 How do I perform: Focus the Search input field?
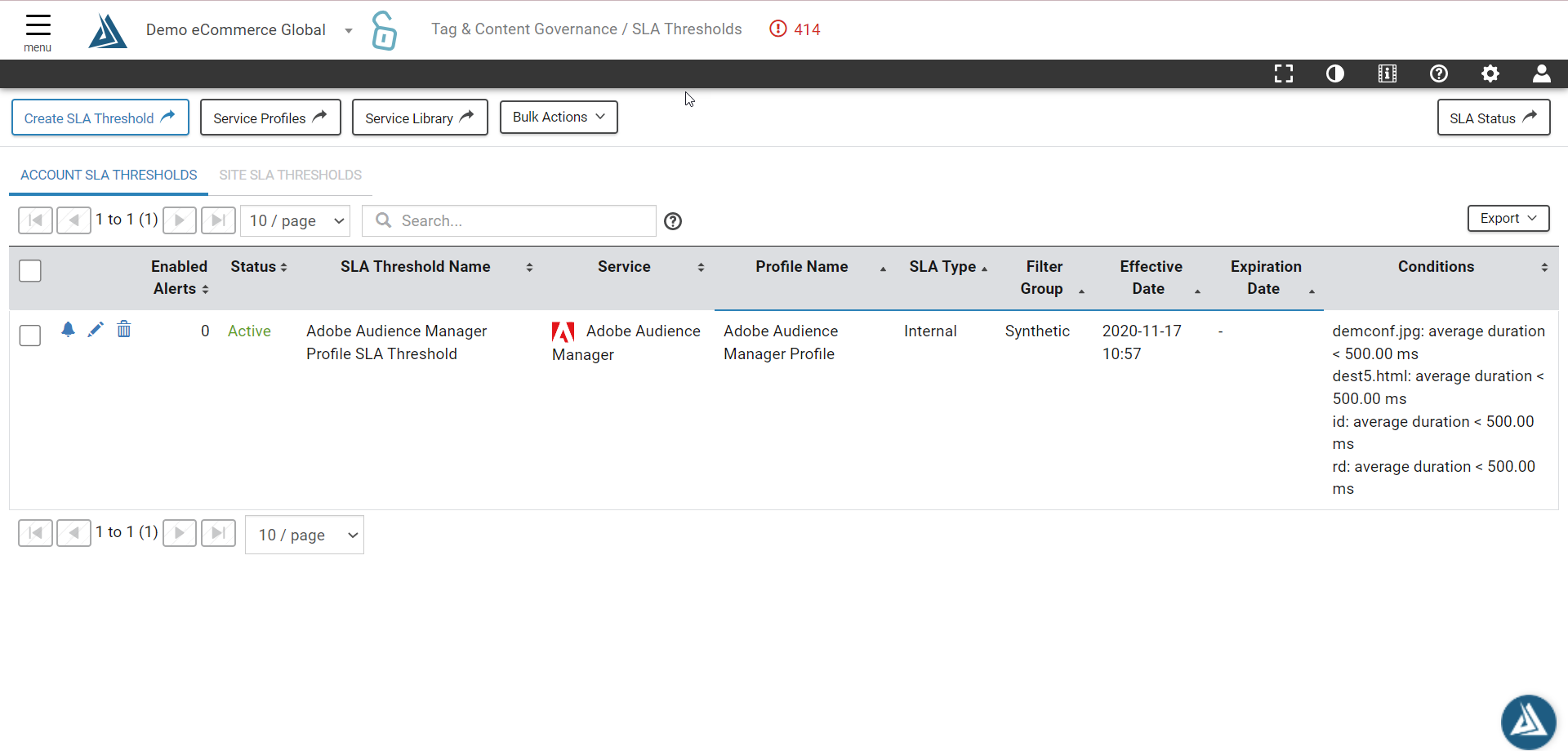pos(509,221)
